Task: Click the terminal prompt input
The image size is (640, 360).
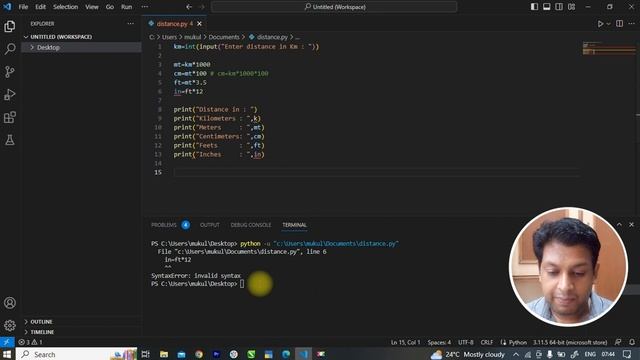Action: tap(242, 284)
